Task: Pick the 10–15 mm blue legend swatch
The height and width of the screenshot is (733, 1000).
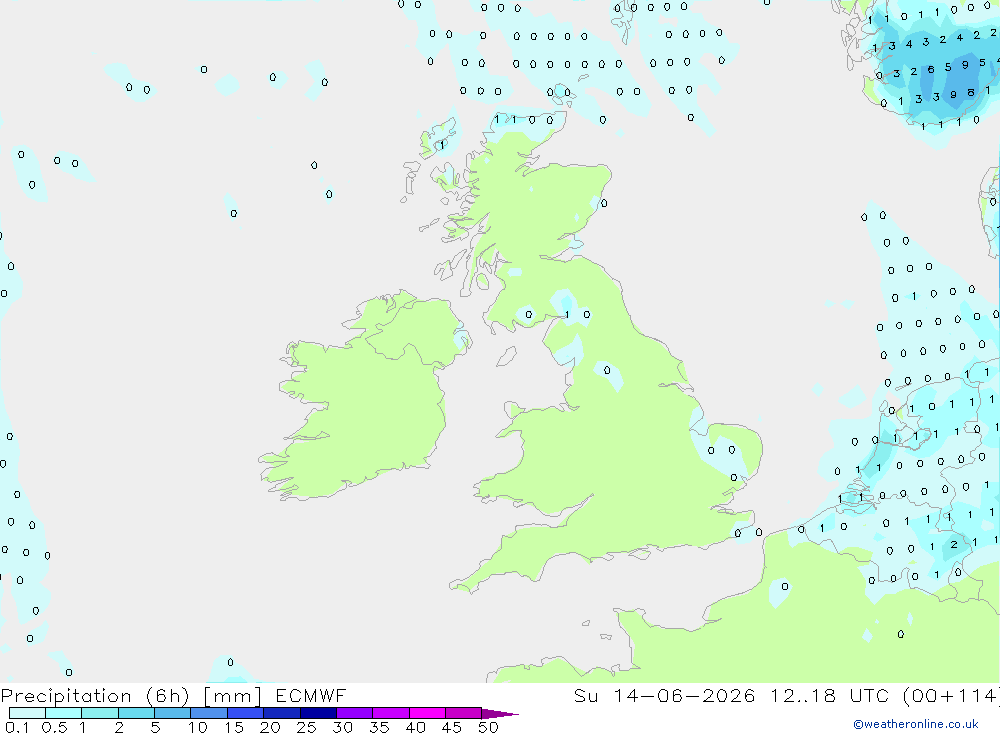Action: point(209,713)
